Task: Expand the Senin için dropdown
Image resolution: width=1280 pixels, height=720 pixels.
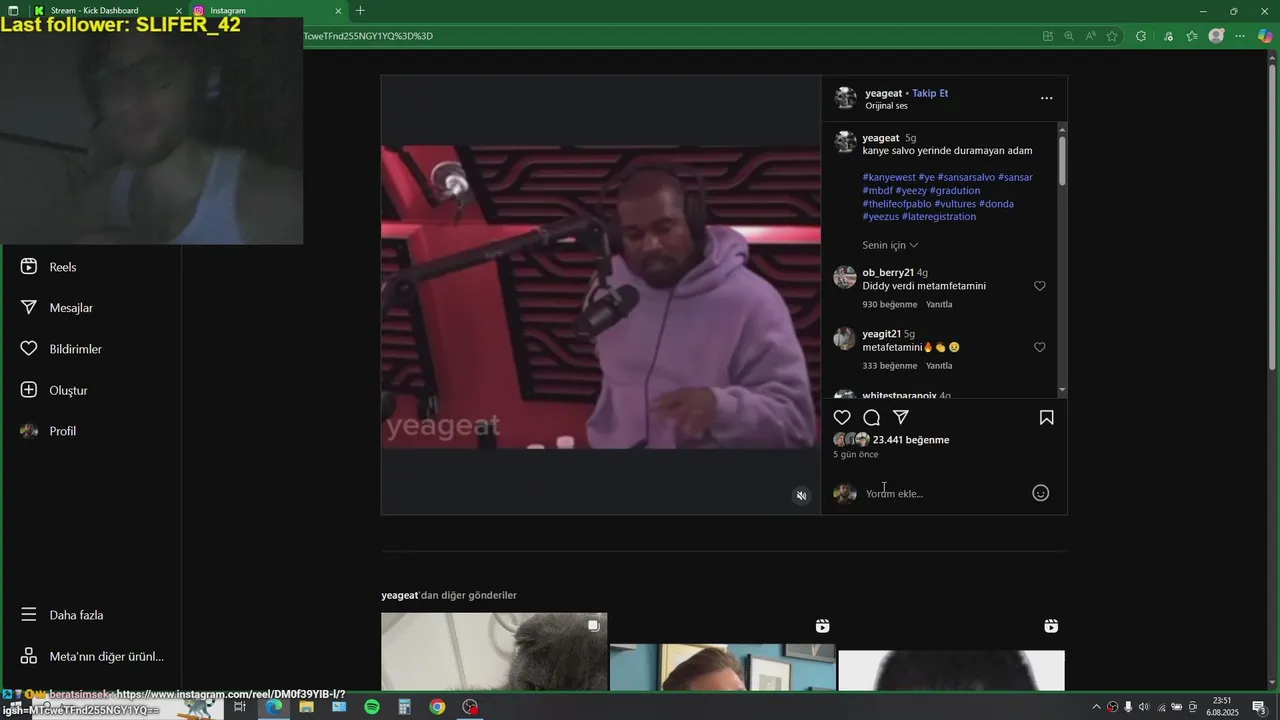Action: click(x=890, y=245)
